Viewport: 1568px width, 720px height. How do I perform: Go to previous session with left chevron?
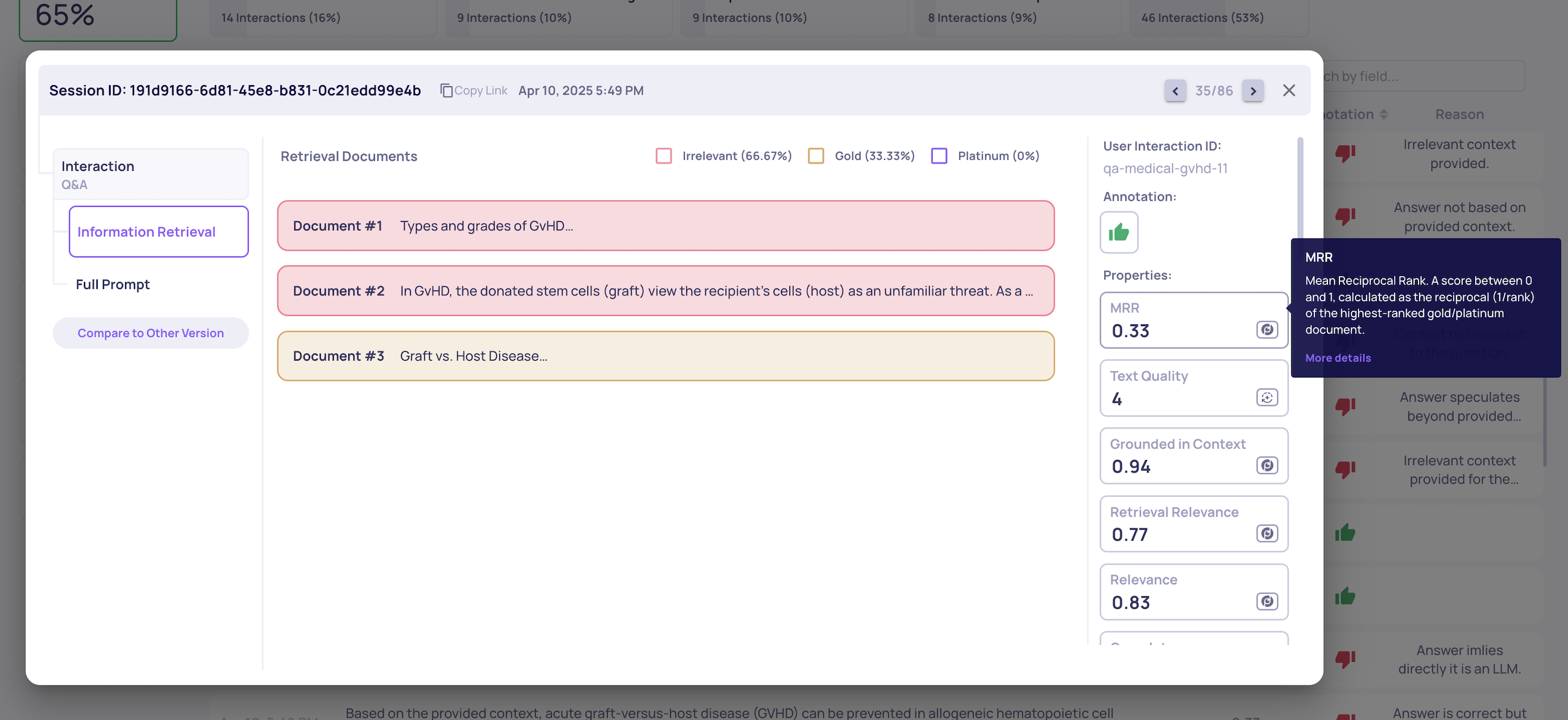point(1175,90)
